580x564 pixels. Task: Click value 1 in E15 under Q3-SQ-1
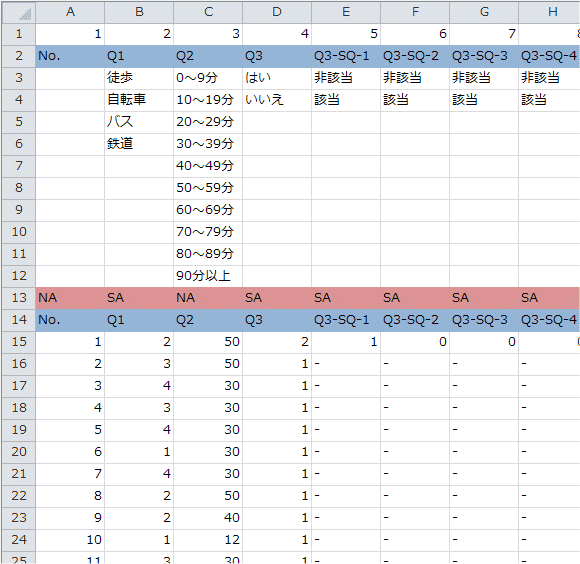pyautogui.click(x=346, y=342)
